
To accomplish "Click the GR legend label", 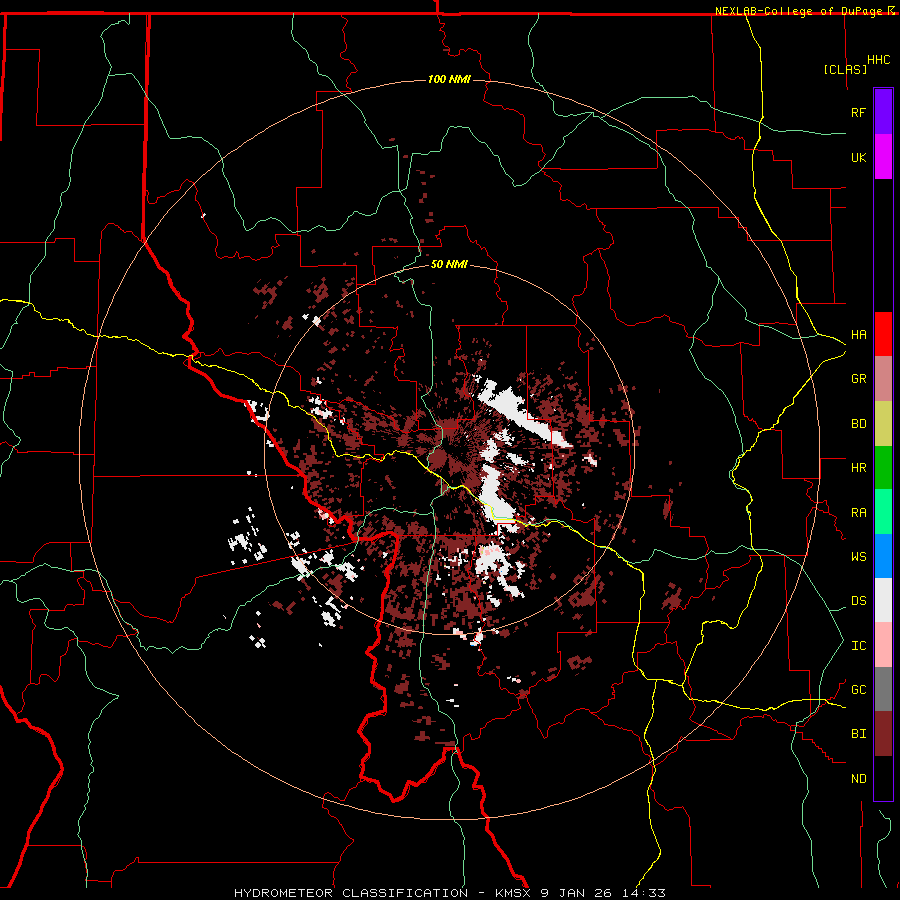I will tap(858, 379).
